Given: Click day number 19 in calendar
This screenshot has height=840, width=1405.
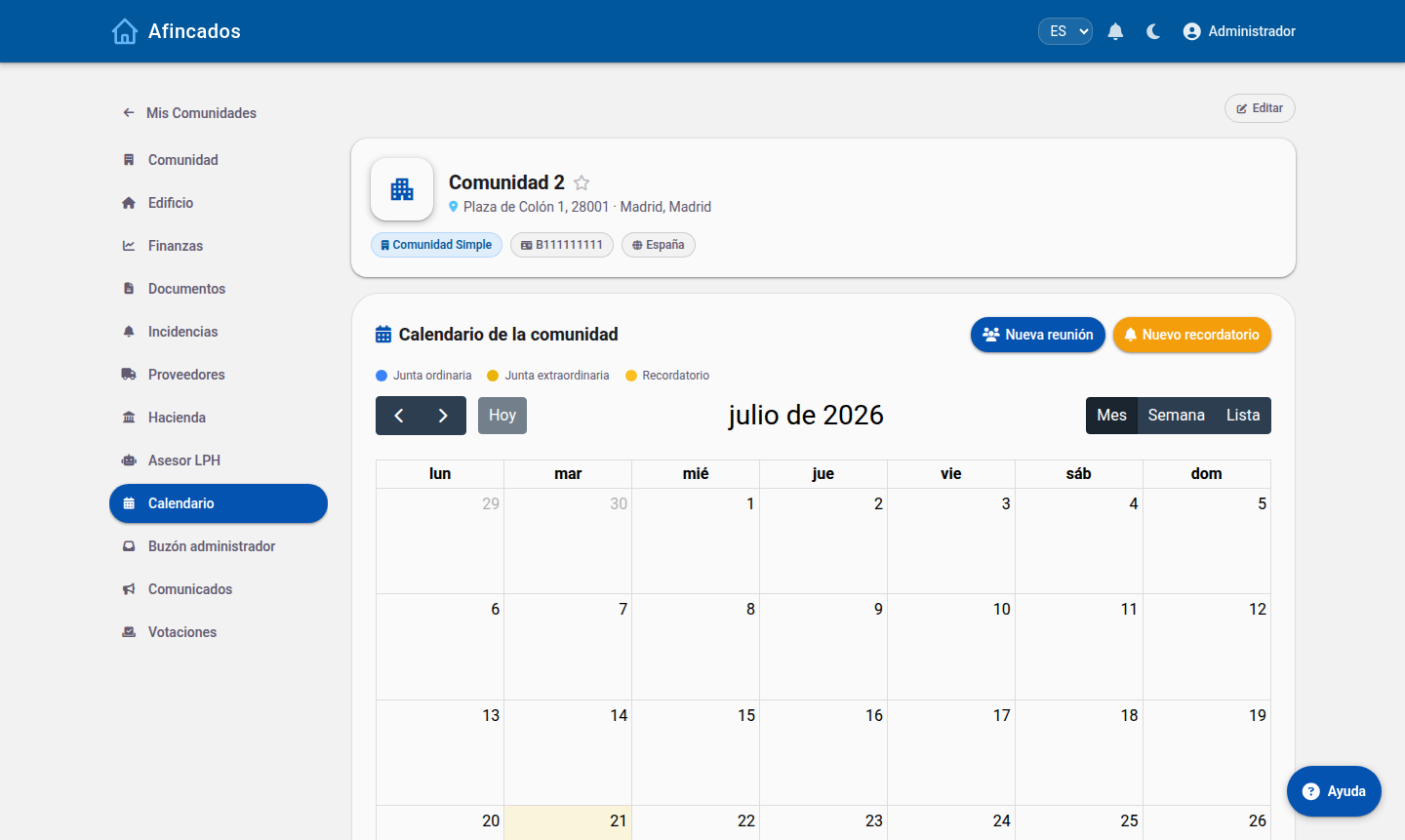Looking at the screenshot, I should (1258, 716).
